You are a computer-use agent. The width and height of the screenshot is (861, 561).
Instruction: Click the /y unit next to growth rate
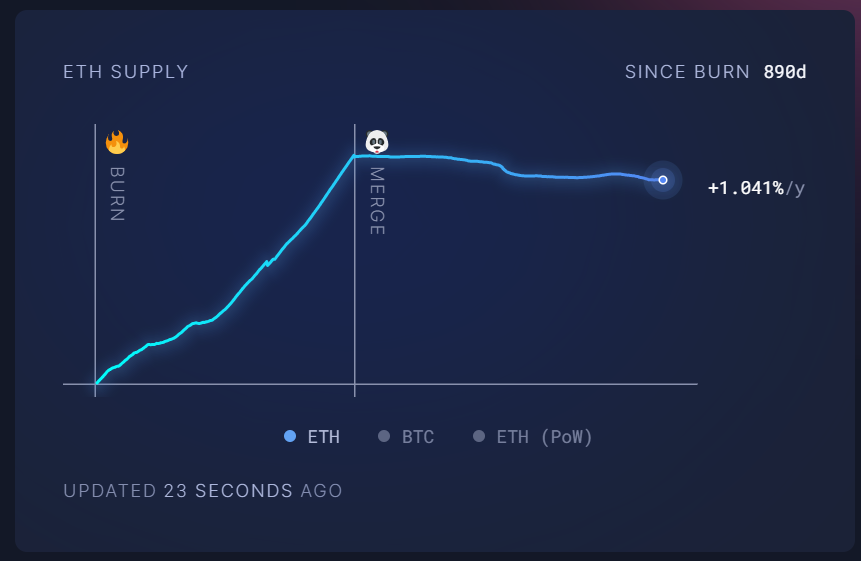click(795, 188)
